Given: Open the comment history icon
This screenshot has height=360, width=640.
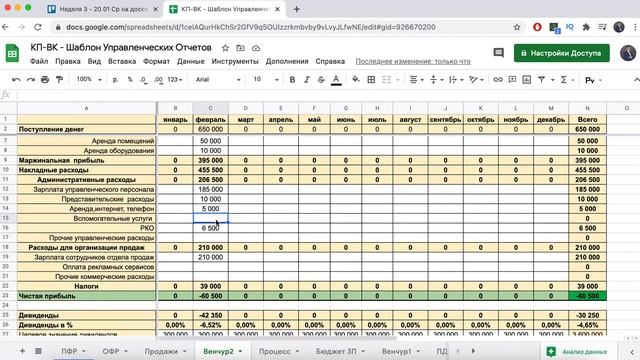Looking at the screenshot, I should click(498, 53).
